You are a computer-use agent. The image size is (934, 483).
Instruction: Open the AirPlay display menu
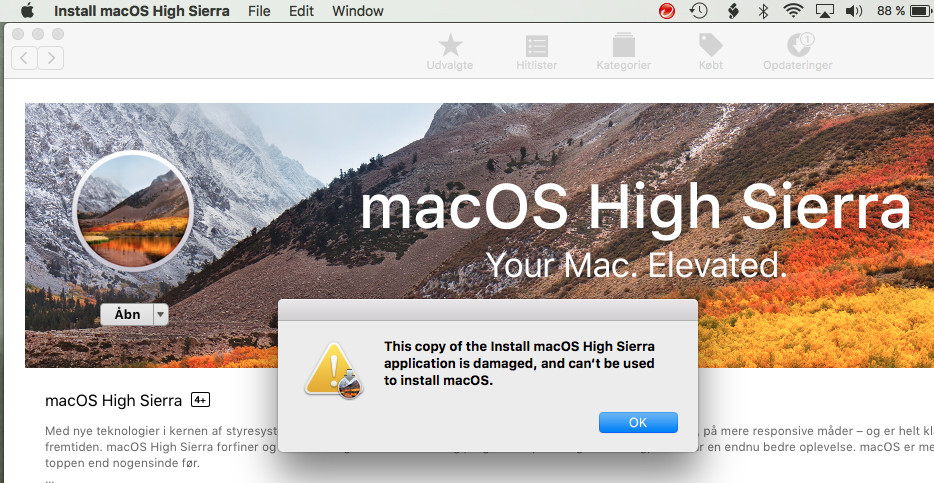pyautogui.click(x=824, y=11)
